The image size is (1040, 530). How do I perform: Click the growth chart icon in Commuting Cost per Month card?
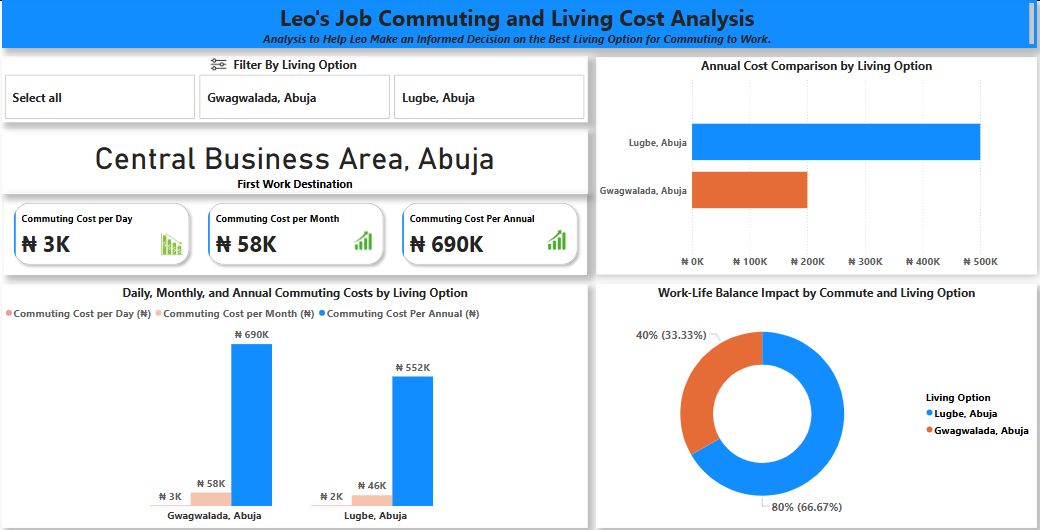tap(363, 241)
